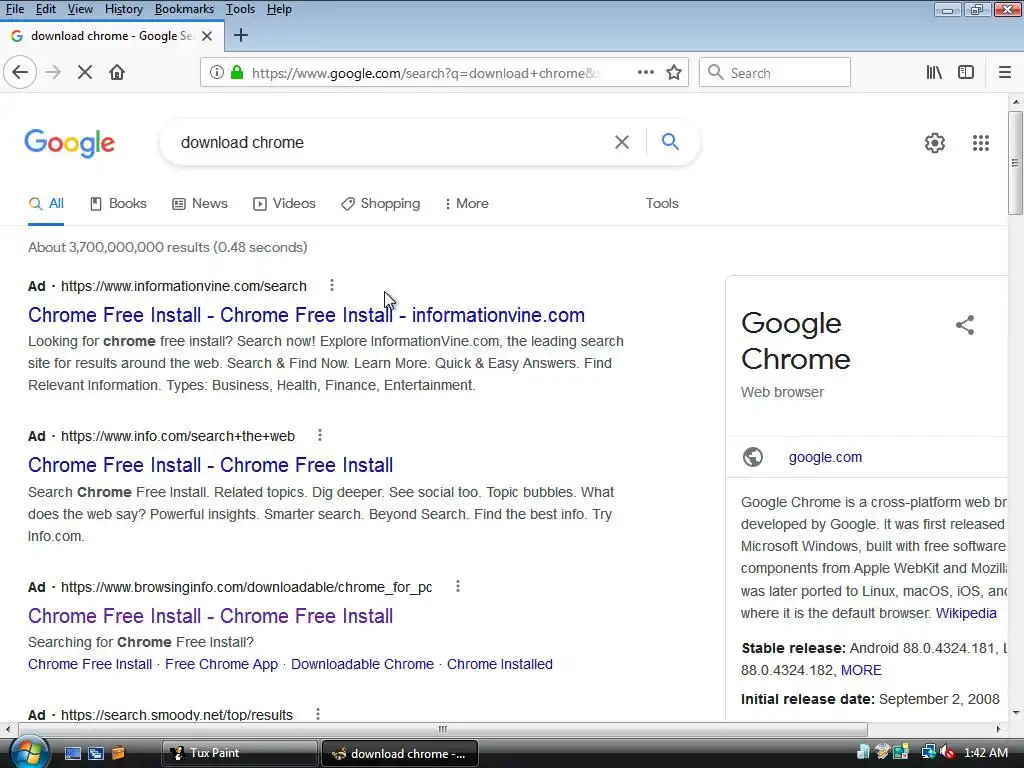Open the browsinginfo.com Chrome Free Install link

click(x=210, y=616)
